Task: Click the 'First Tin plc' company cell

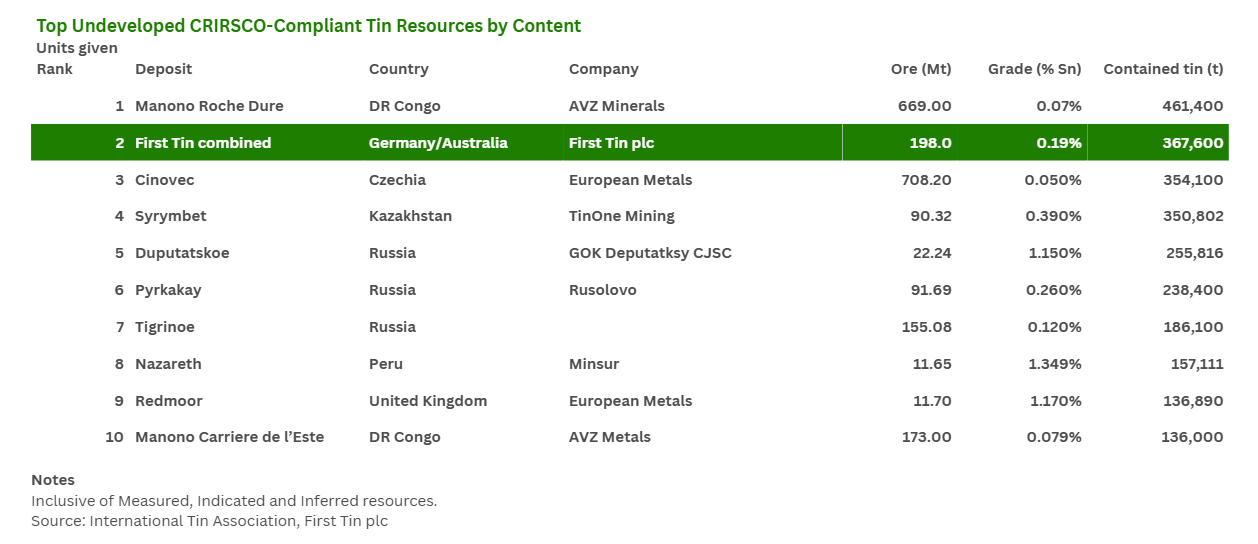Action: coord(611,143)
